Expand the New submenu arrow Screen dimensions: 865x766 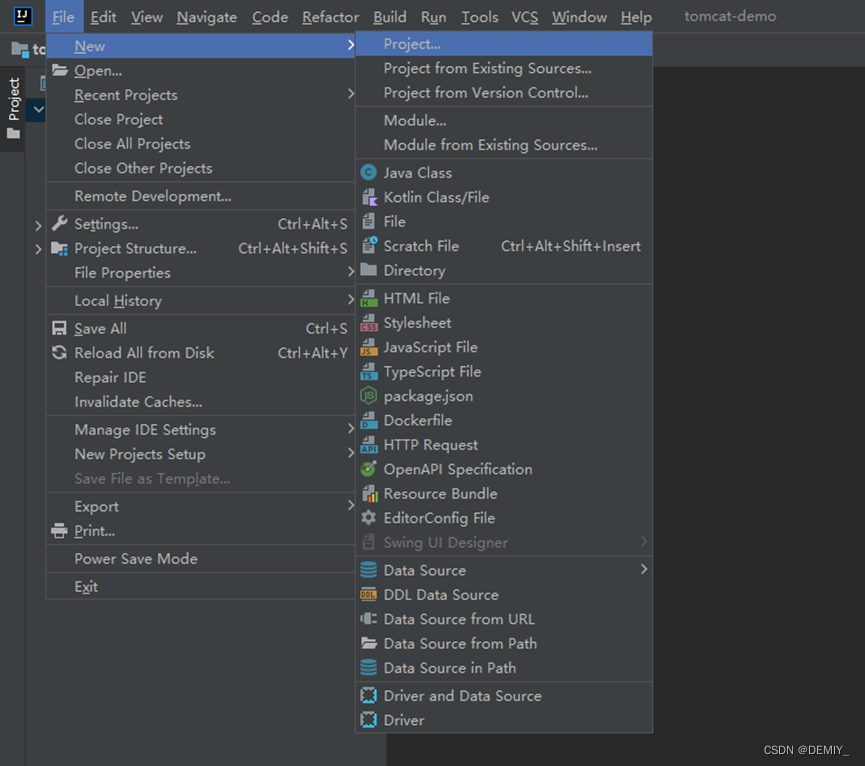351,45
